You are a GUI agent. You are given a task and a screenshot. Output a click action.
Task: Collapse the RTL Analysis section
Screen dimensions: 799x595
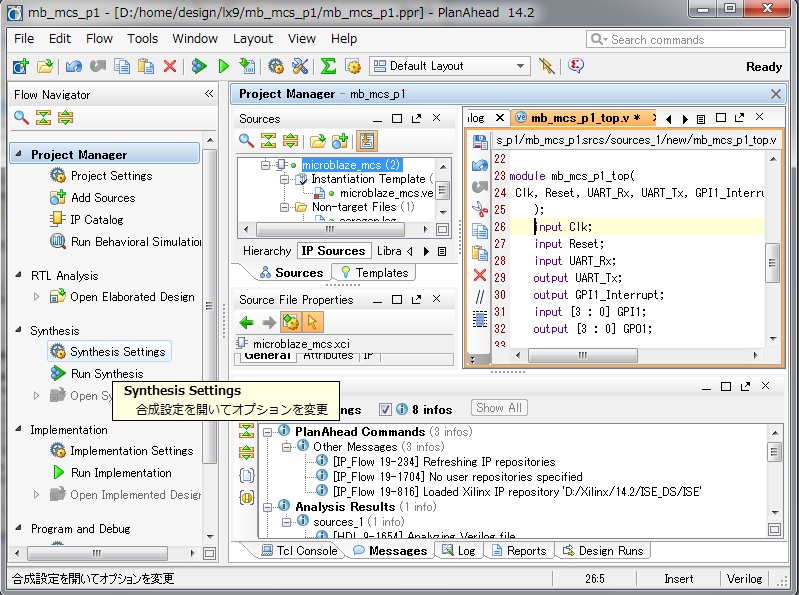(19, 275)
